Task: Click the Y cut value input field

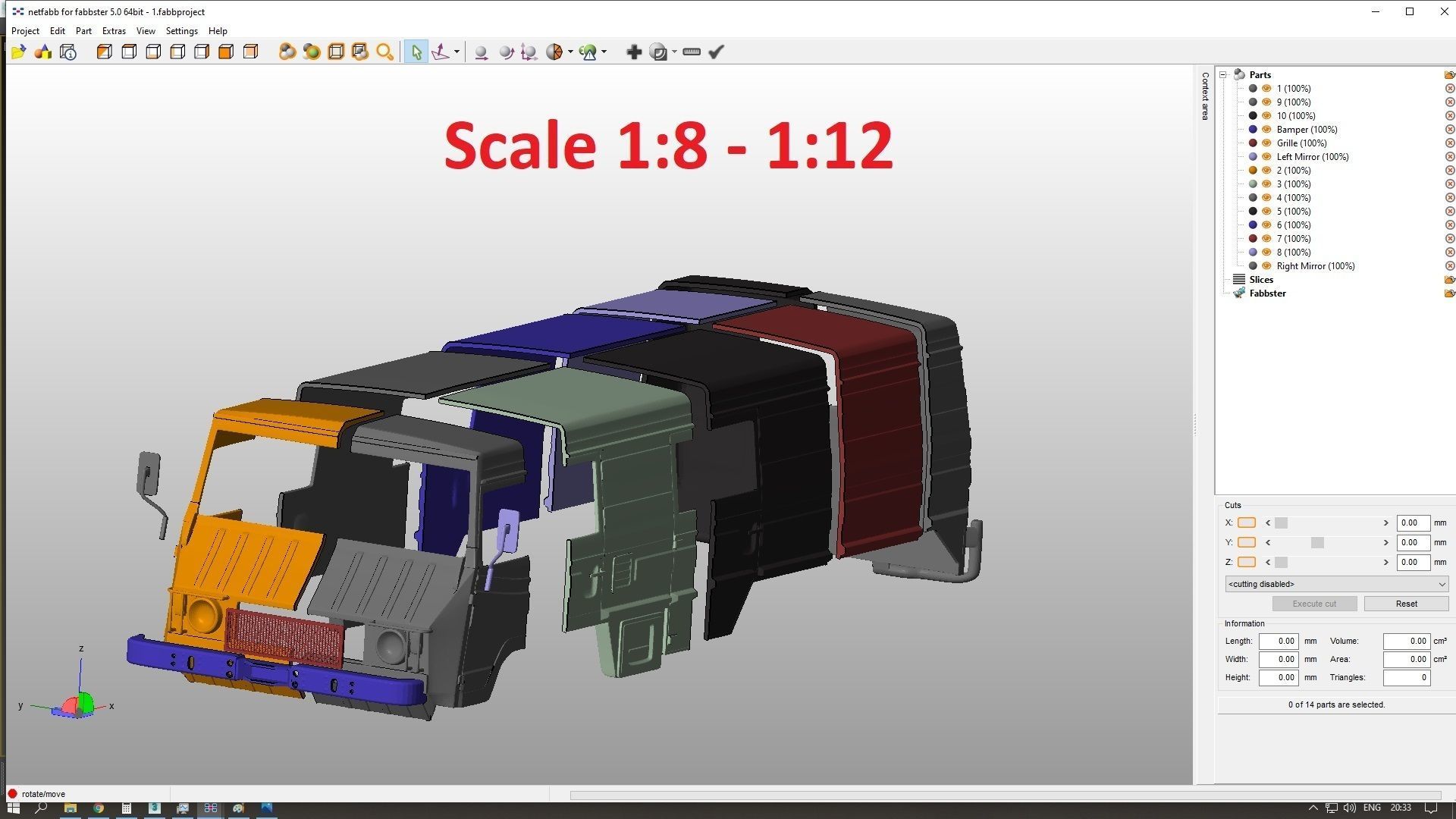Action: coord(1412,542)
